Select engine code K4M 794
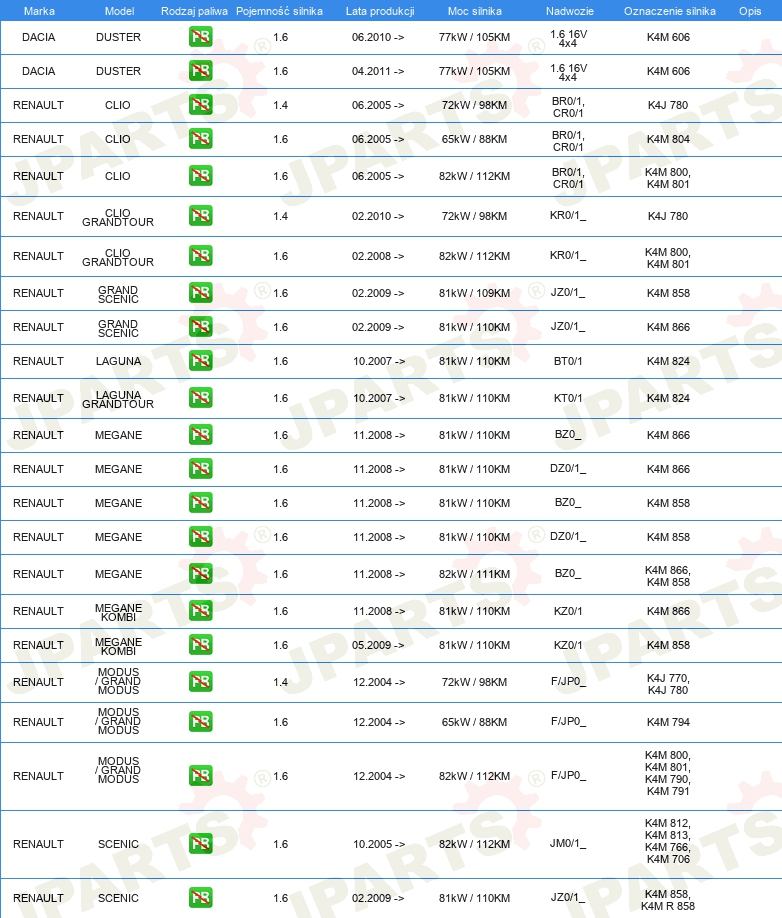 coord(668,722)
